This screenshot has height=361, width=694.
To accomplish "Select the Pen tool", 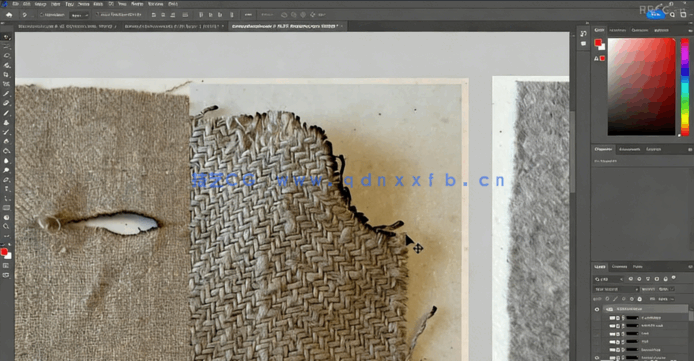I will [6, 180].
